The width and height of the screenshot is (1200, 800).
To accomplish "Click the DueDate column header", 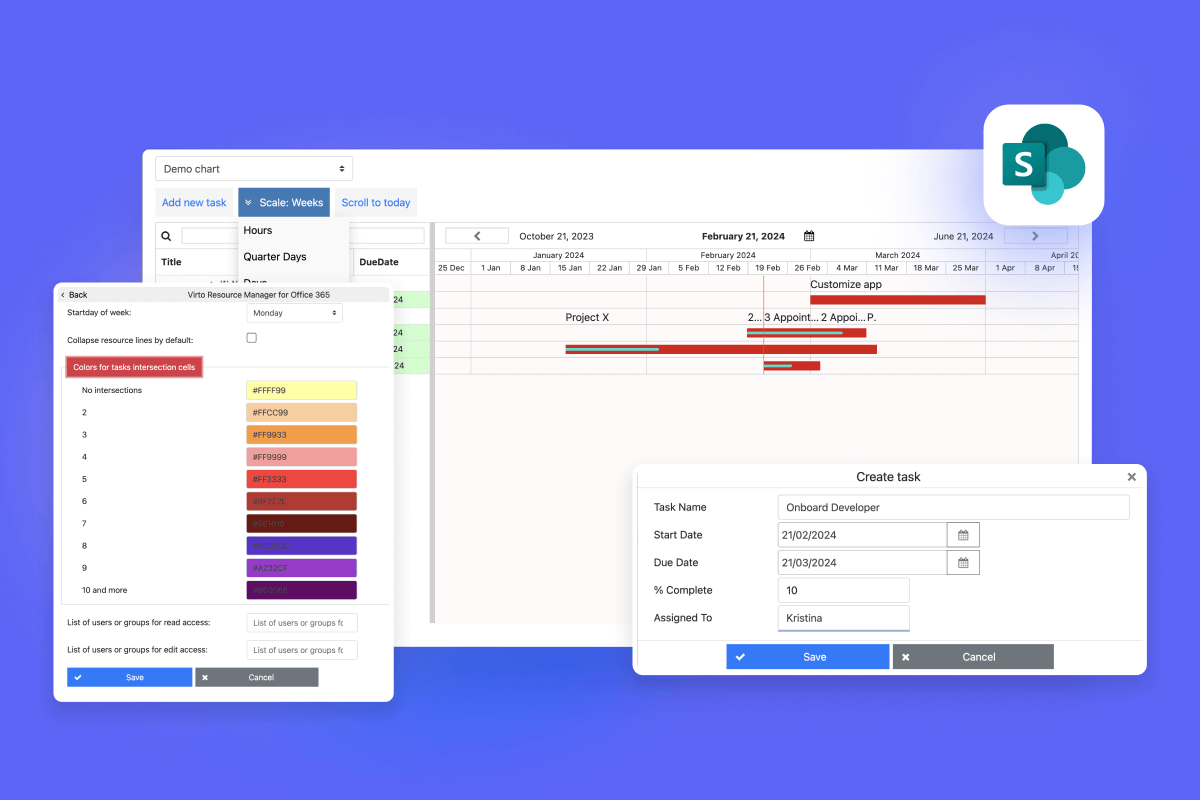I will 379,262.
